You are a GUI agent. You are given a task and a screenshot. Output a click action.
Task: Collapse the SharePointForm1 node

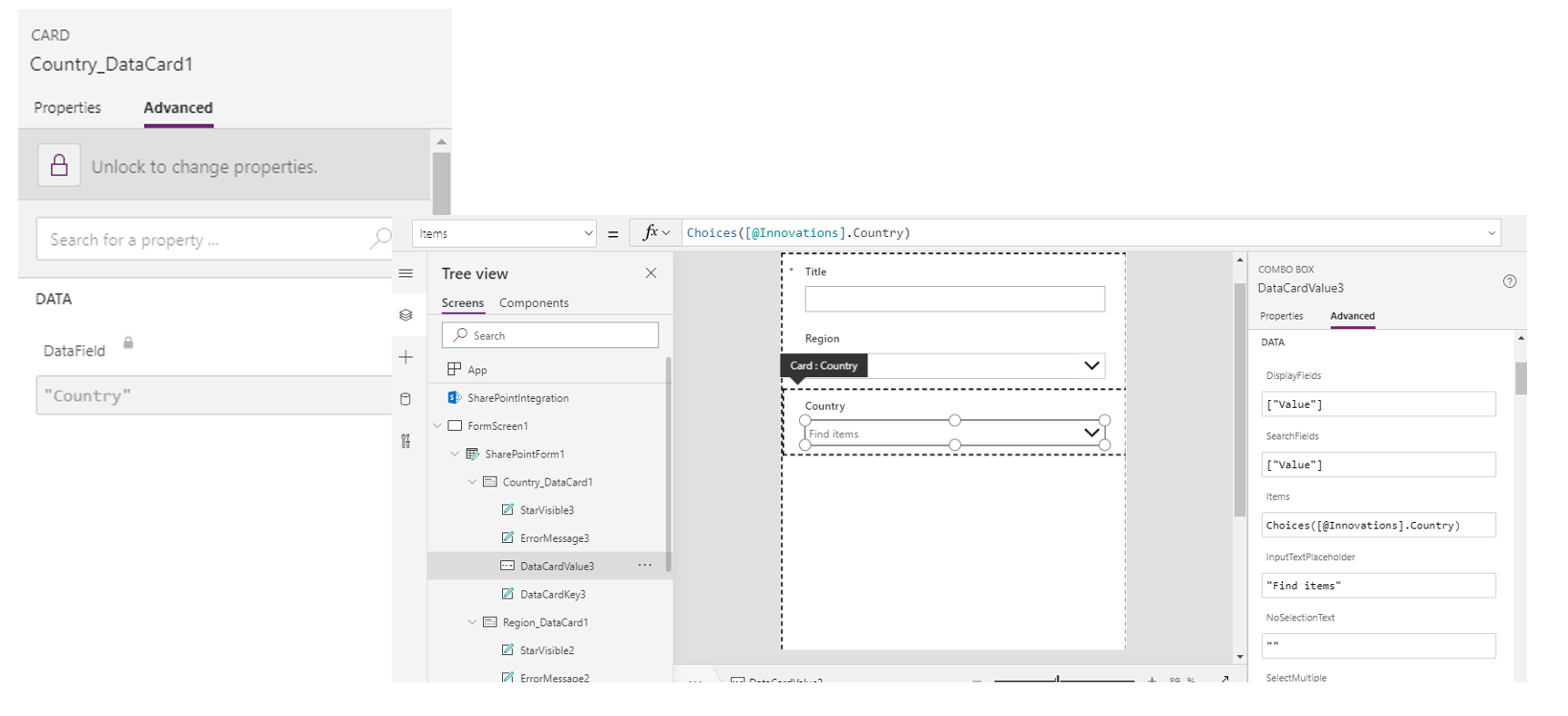click(x=456, y=454)
